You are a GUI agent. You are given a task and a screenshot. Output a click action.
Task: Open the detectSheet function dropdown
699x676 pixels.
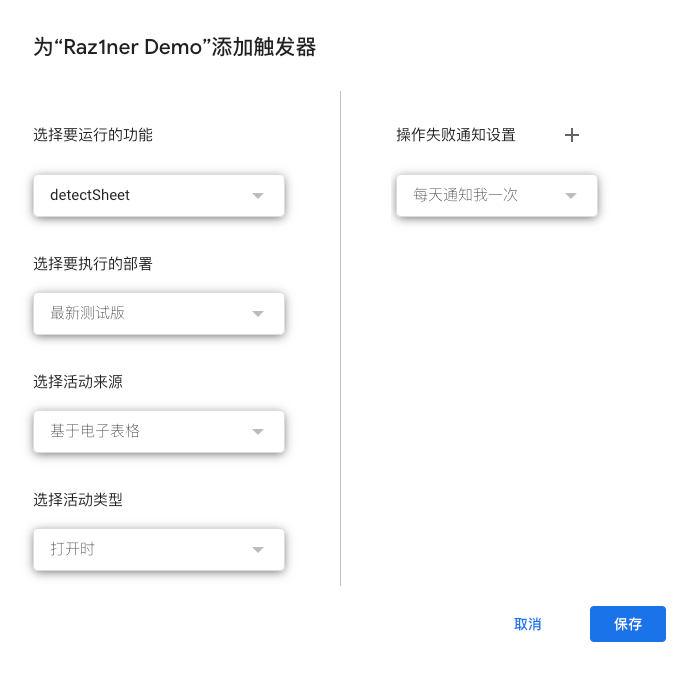[159, 195]
